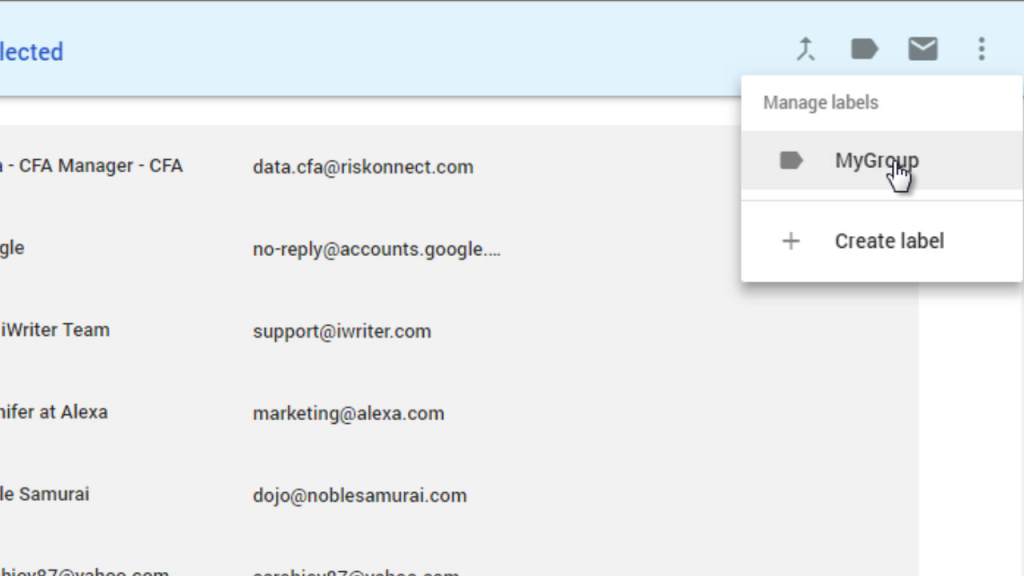Image resolution: width=1024 pixels, height=576 pixels.
Task: Click the CFA Manager contact name
Action: point(91,166)
